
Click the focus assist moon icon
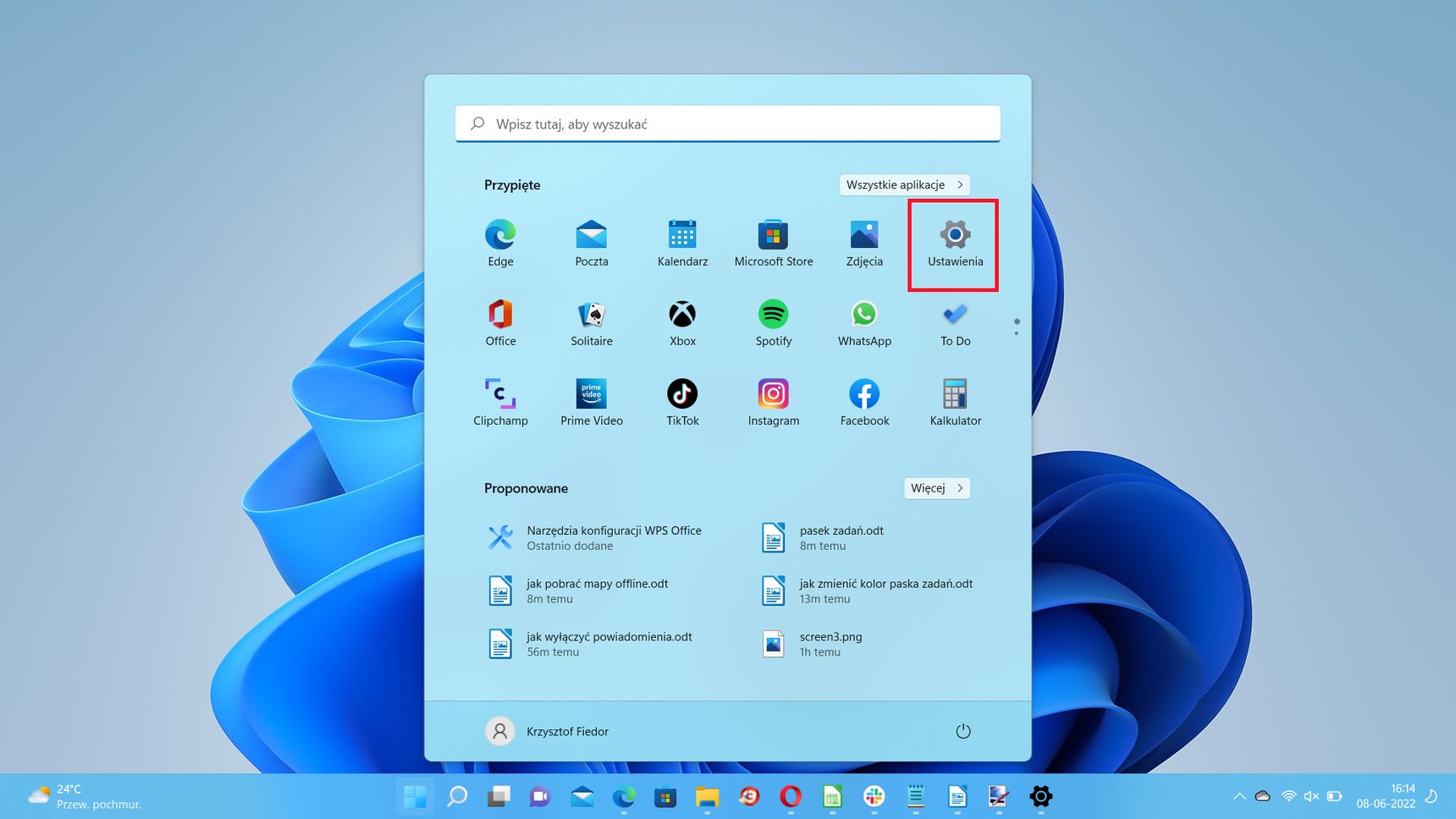1431,796
